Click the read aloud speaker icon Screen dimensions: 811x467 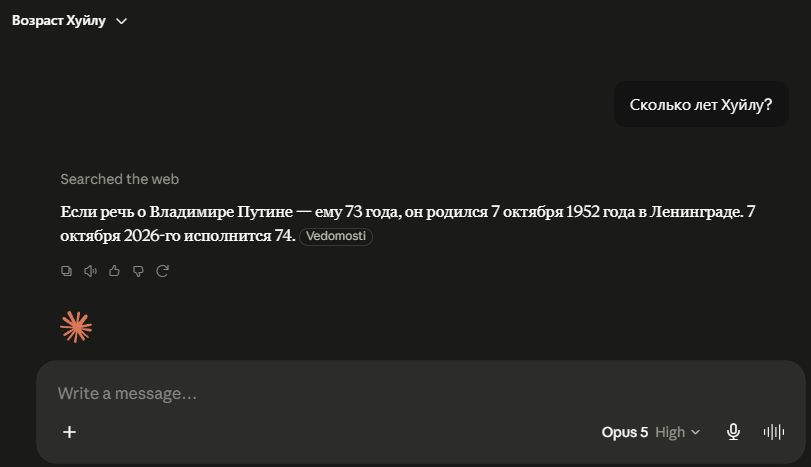90,271
